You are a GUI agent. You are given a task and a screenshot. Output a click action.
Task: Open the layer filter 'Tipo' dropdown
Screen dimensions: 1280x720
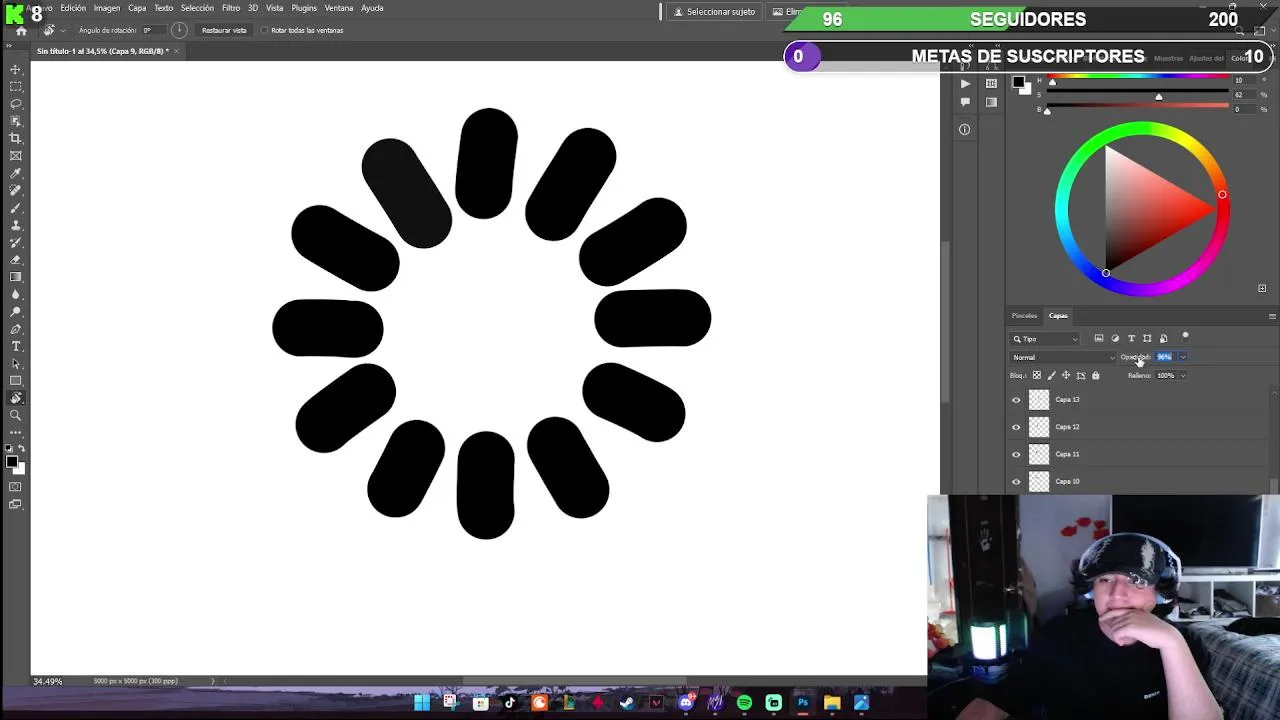coord(1045,339)
